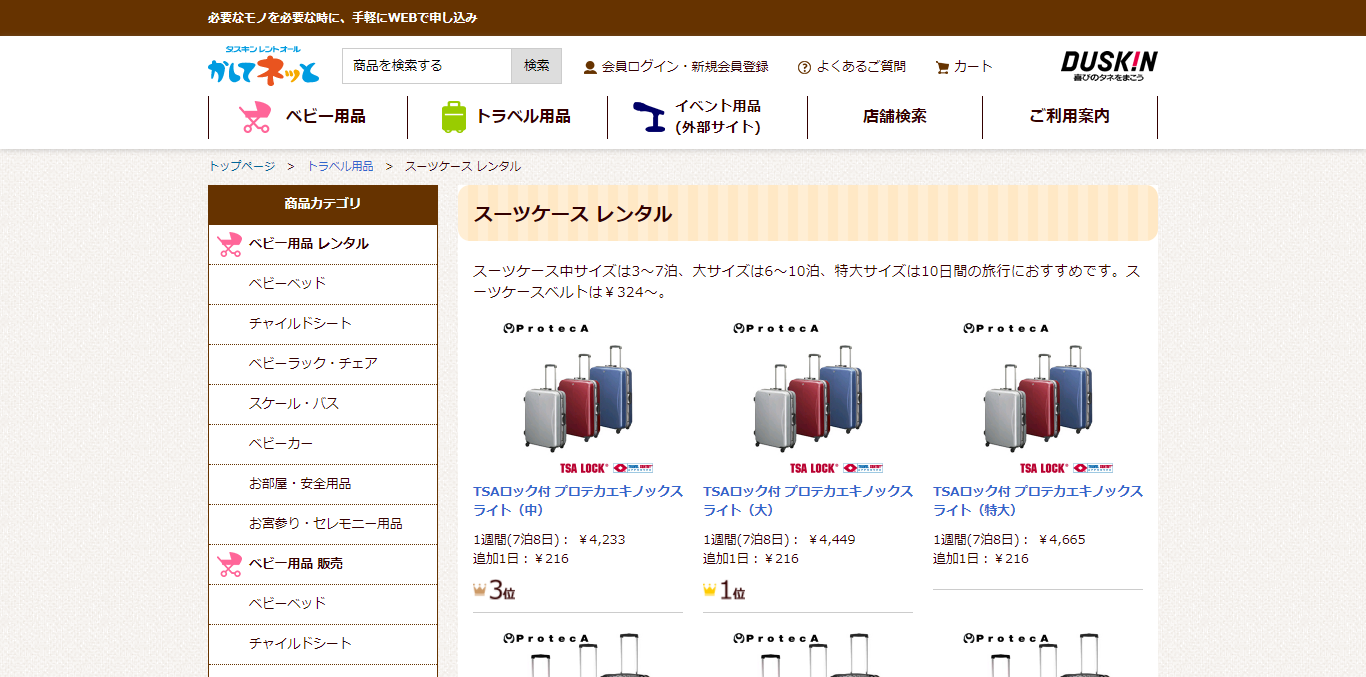Select お部屋・安全用品 category

[x=323, y=484]
